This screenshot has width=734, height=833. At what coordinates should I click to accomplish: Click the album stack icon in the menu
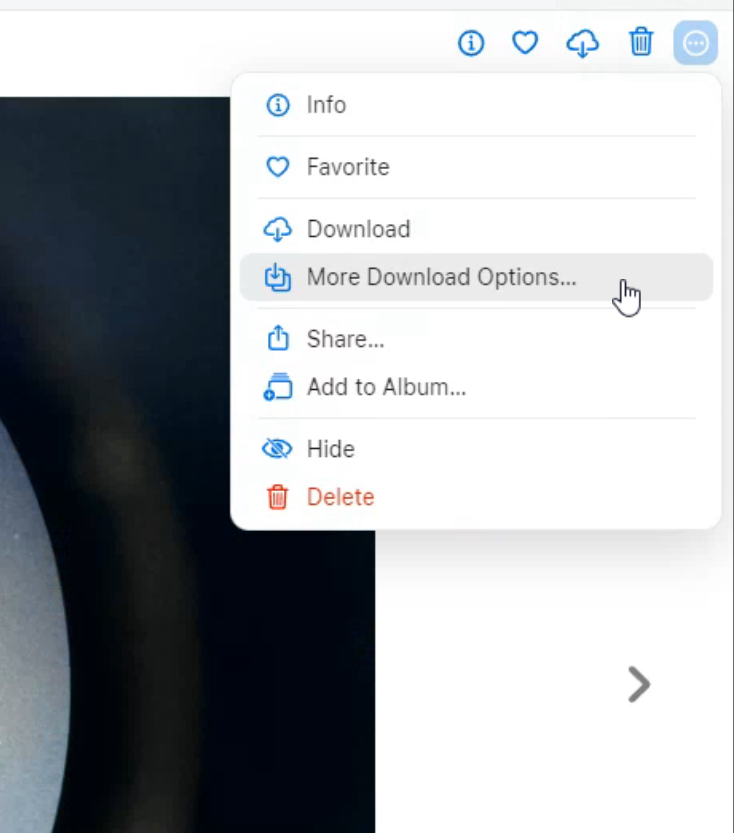pos(277,387)
